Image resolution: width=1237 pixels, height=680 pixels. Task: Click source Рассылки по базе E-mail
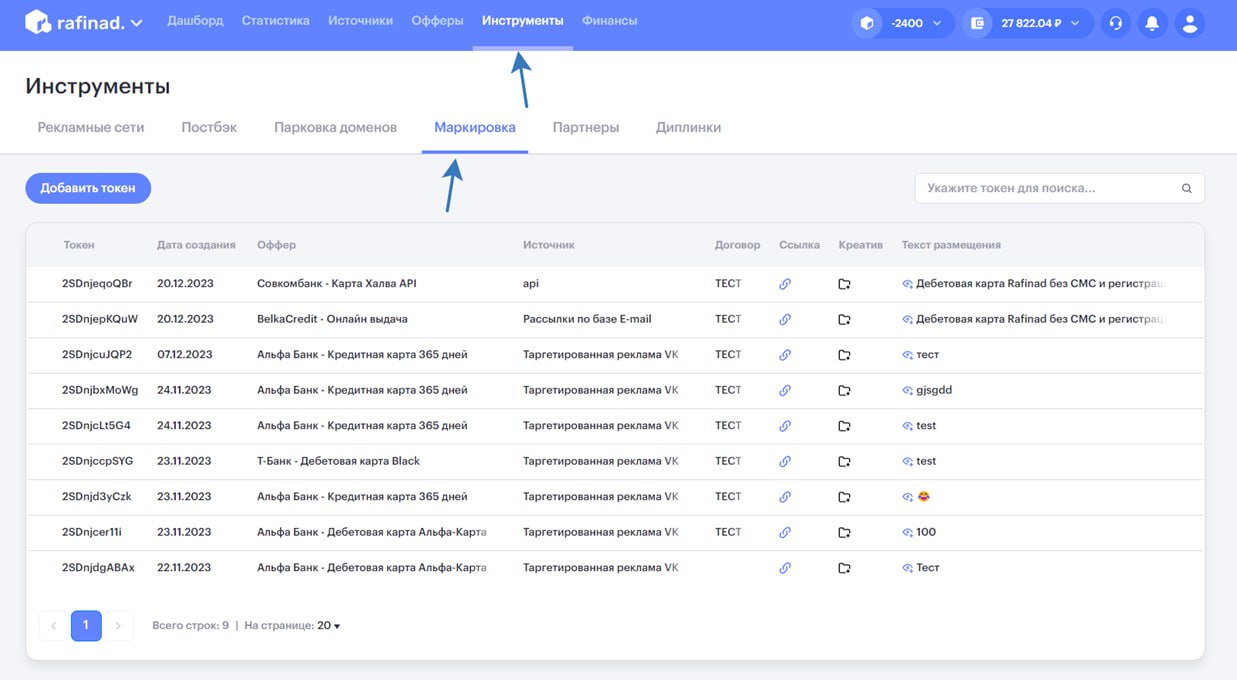pyautogui.click(x=587, y=320)
